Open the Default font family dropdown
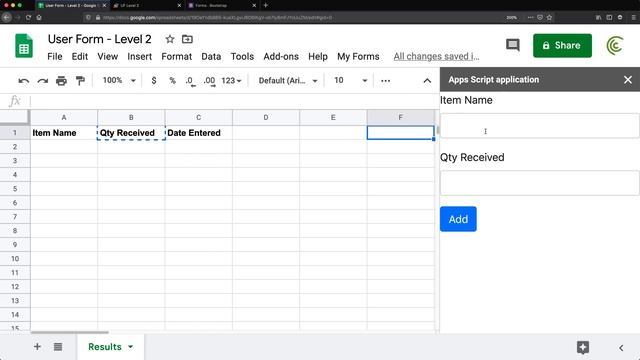This screenshot has width=640, height=360. pos(288,81)
